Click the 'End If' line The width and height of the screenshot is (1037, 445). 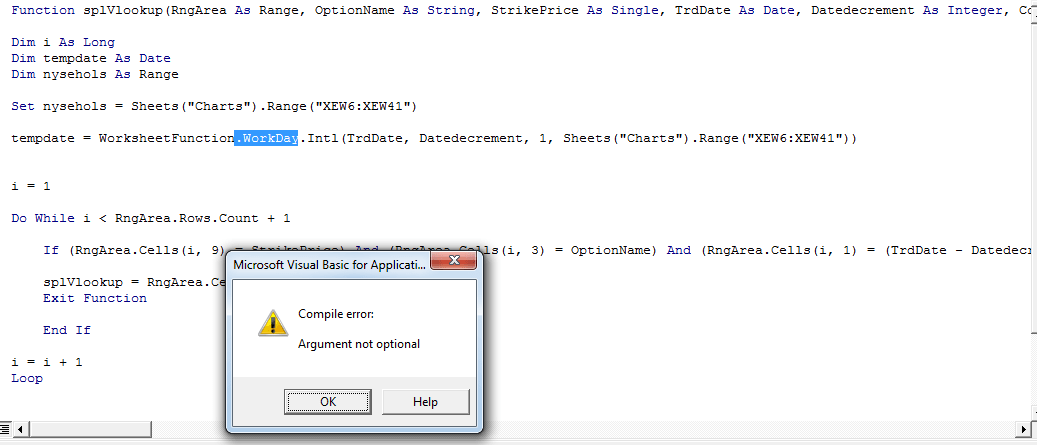coord(67,330)
